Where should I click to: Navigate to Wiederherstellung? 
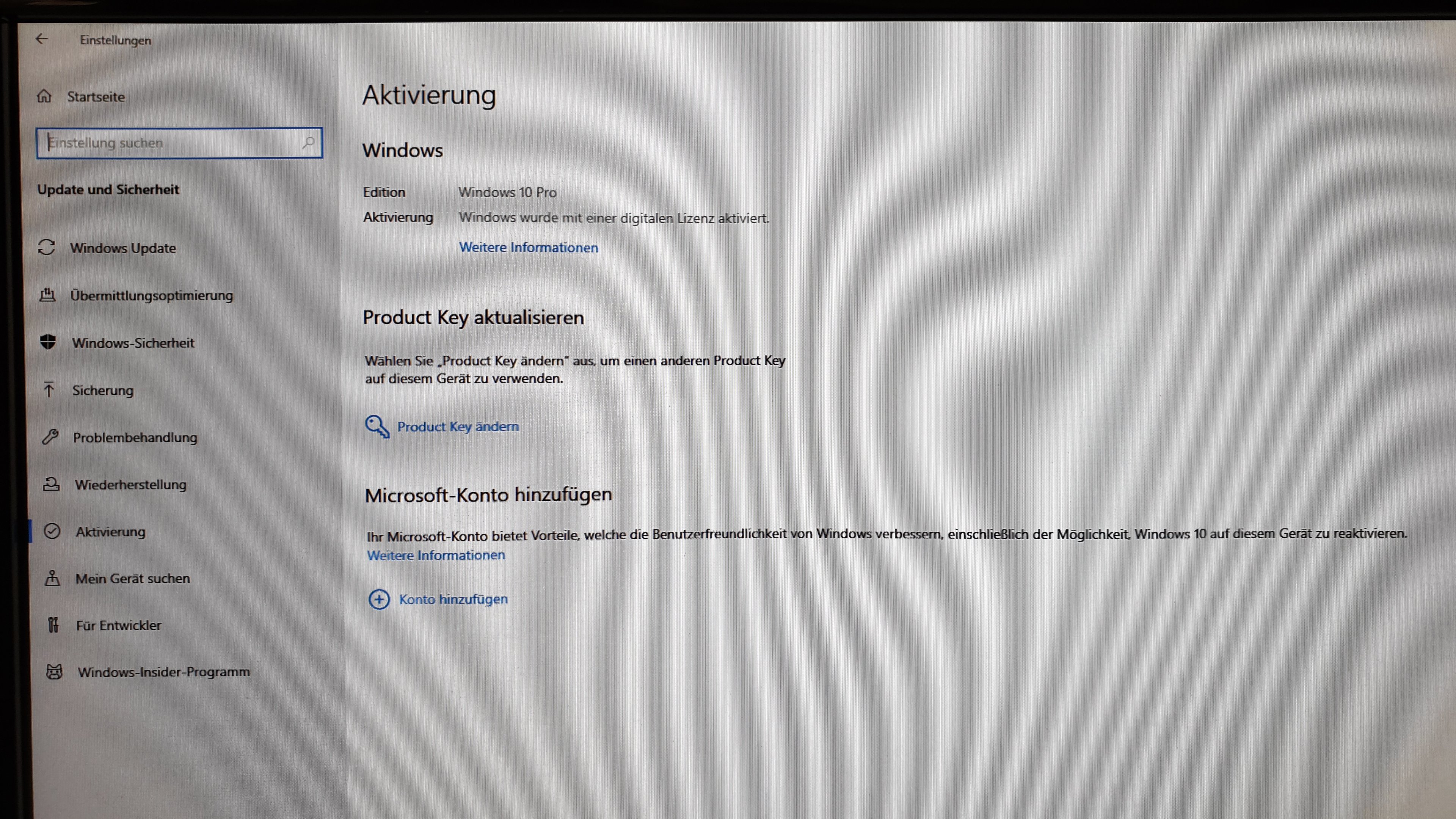pyautogui.click(x=130, y=485)
